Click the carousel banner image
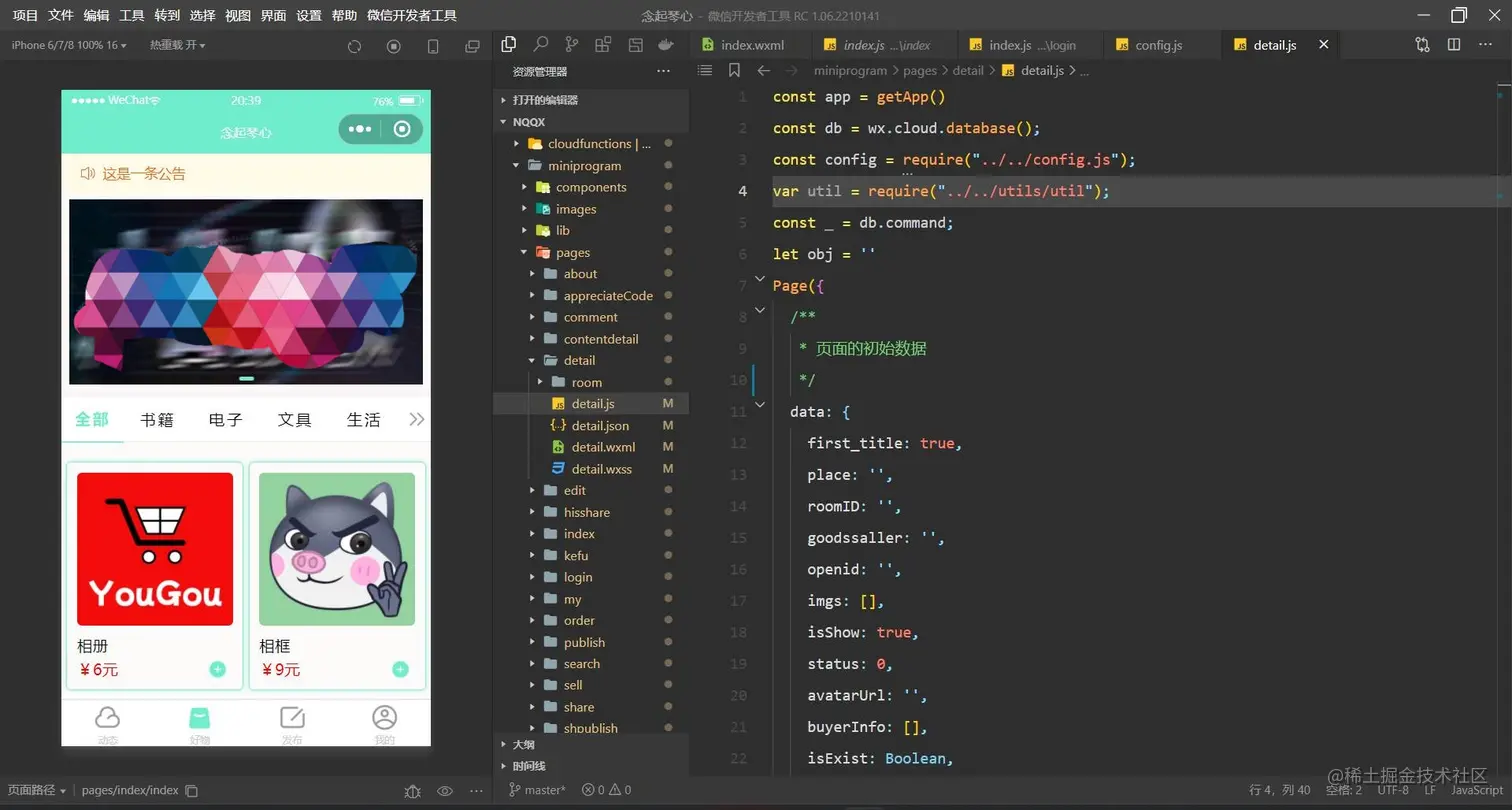Image resolution: width=1512 pixels, height=810 pixels. 246,291
